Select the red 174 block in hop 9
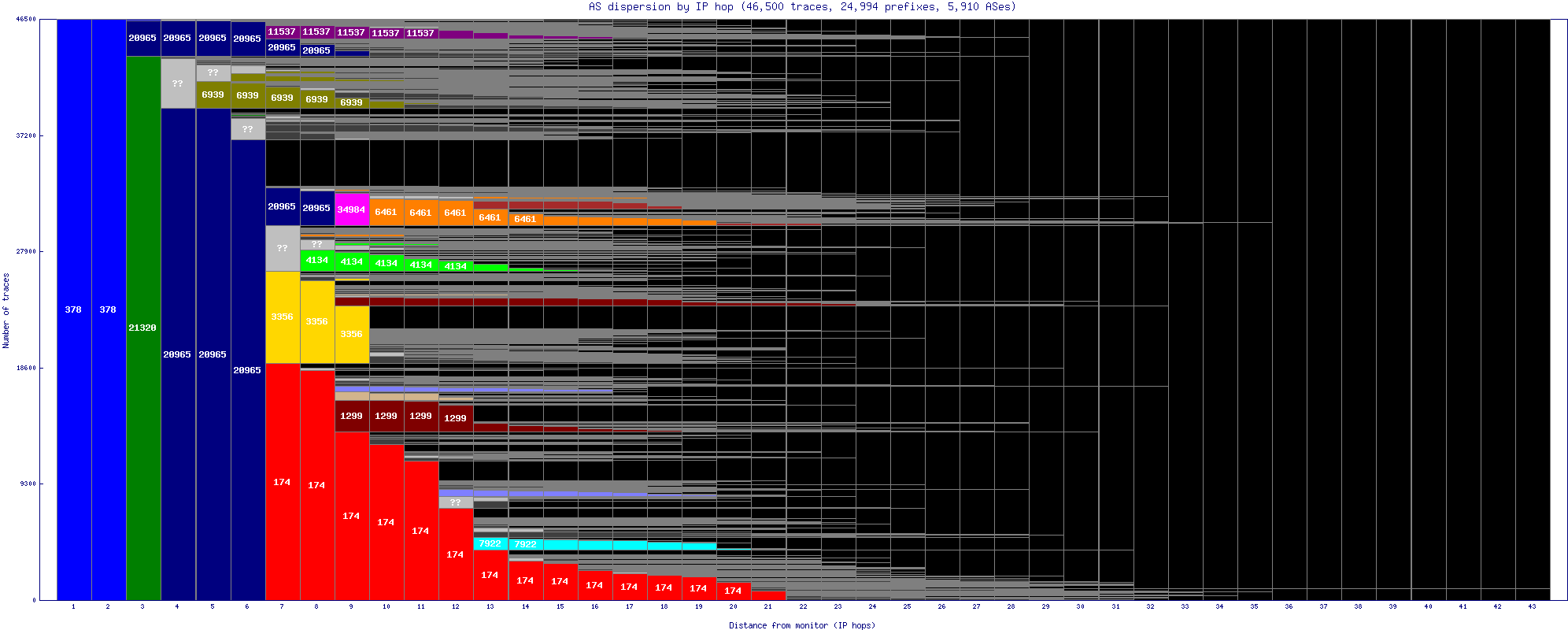 pyautogui.click(x=351, y=516)
